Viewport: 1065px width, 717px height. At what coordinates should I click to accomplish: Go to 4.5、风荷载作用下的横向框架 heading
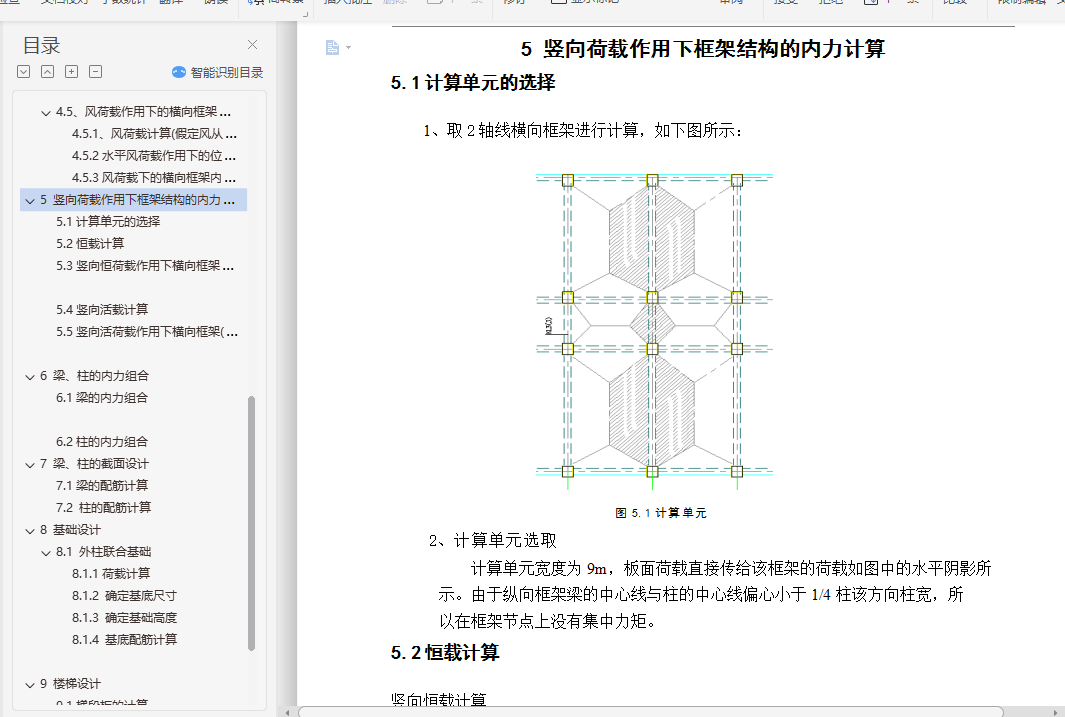coord(143,111)
